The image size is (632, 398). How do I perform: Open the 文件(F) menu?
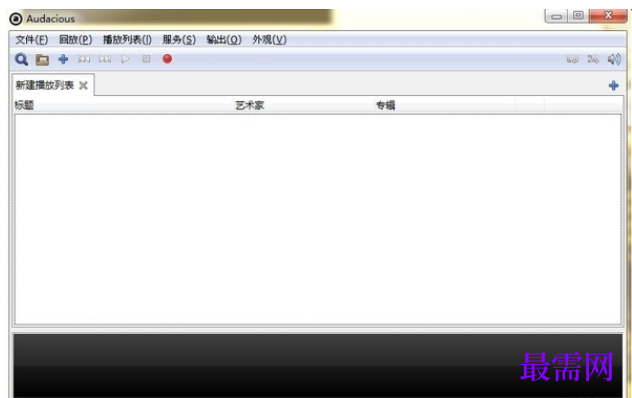pos(31,40)
